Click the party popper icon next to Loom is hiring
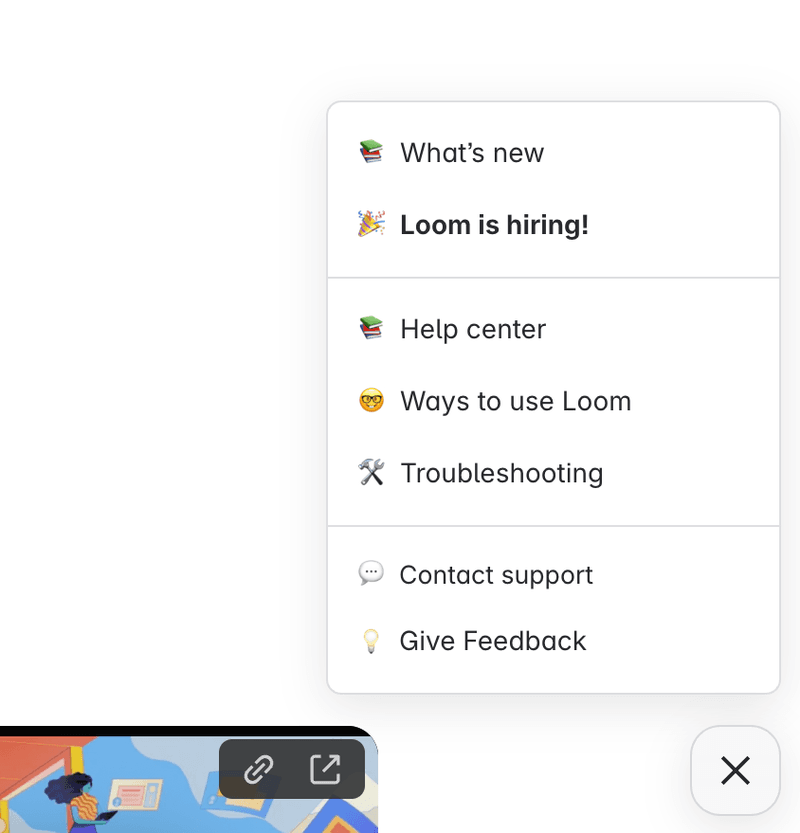Viewport: 800px width, 833px height. point(371,224)
